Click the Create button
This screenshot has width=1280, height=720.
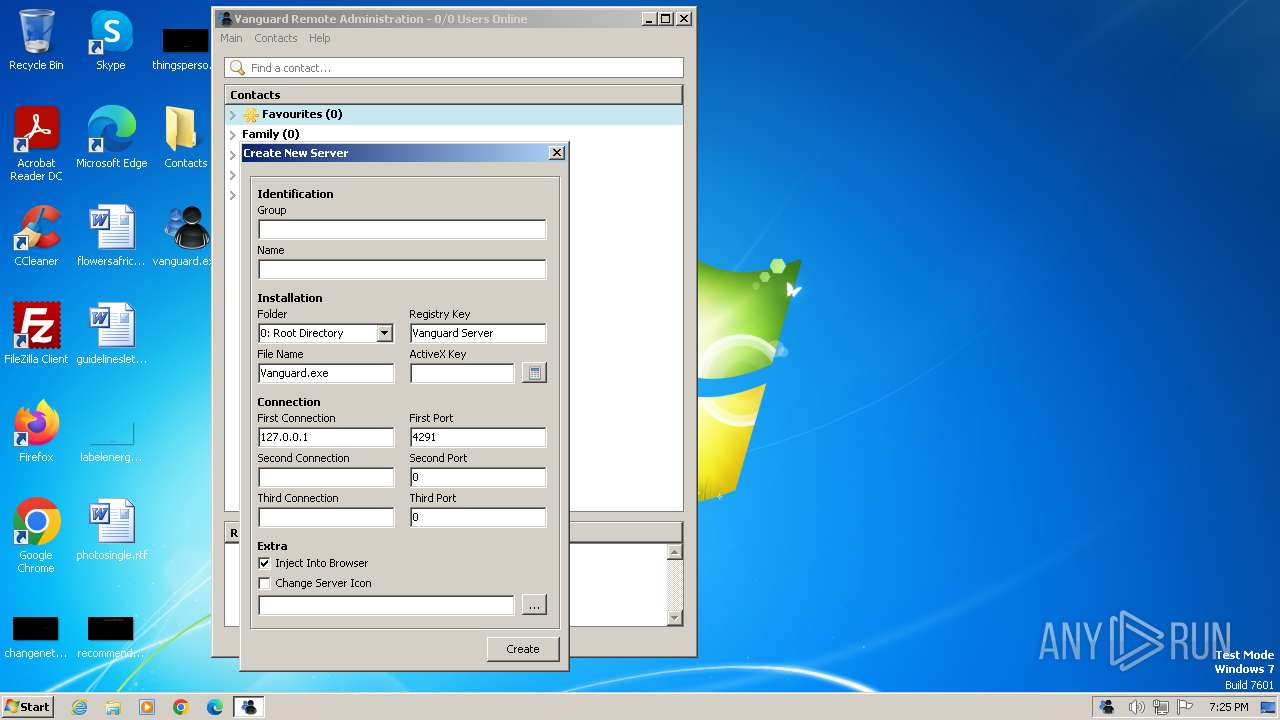coord(523,649)
